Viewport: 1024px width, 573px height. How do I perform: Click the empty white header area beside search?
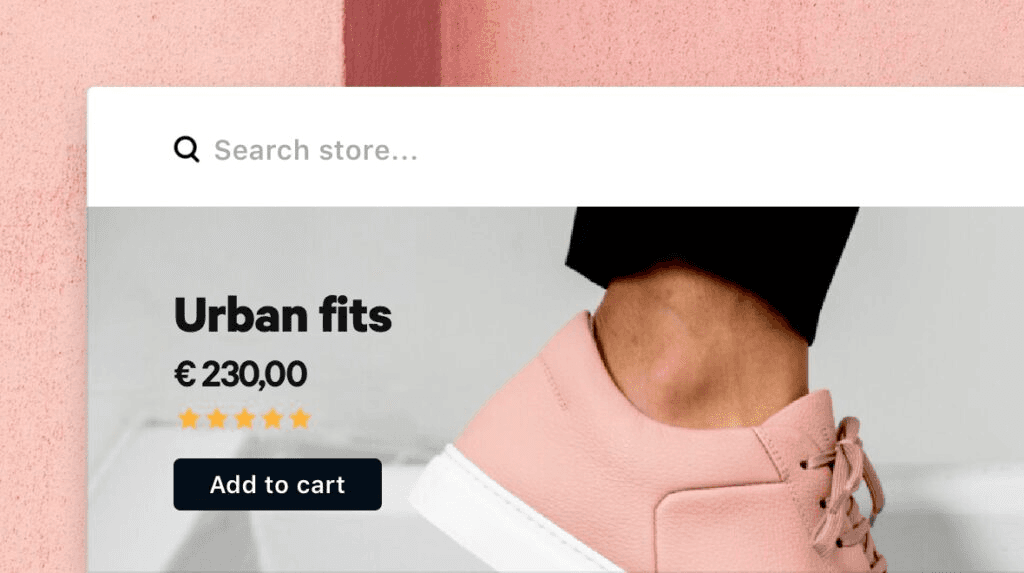click(718, 149)
